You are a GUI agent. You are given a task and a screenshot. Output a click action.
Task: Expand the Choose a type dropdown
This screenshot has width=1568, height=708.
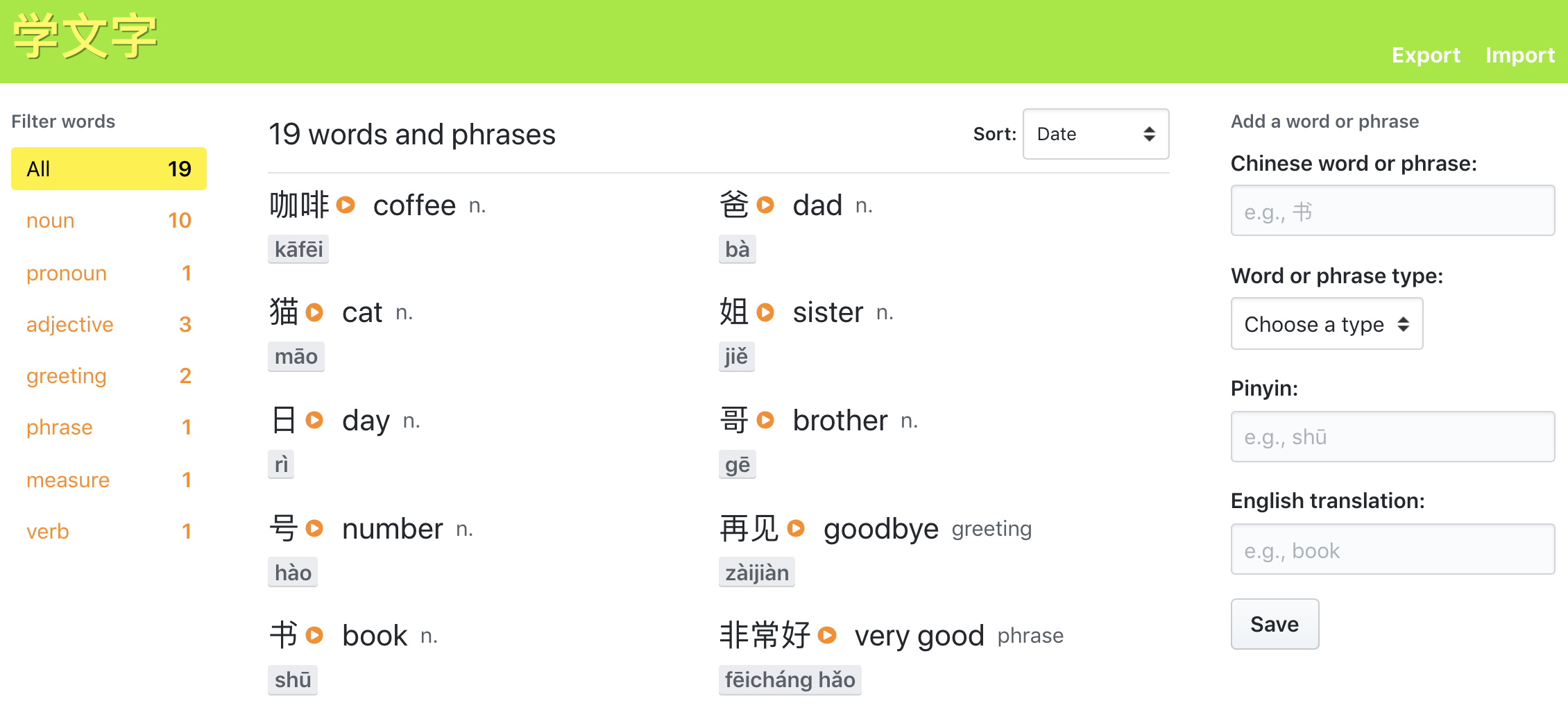pyautogui.click(x=1326, y=324)
